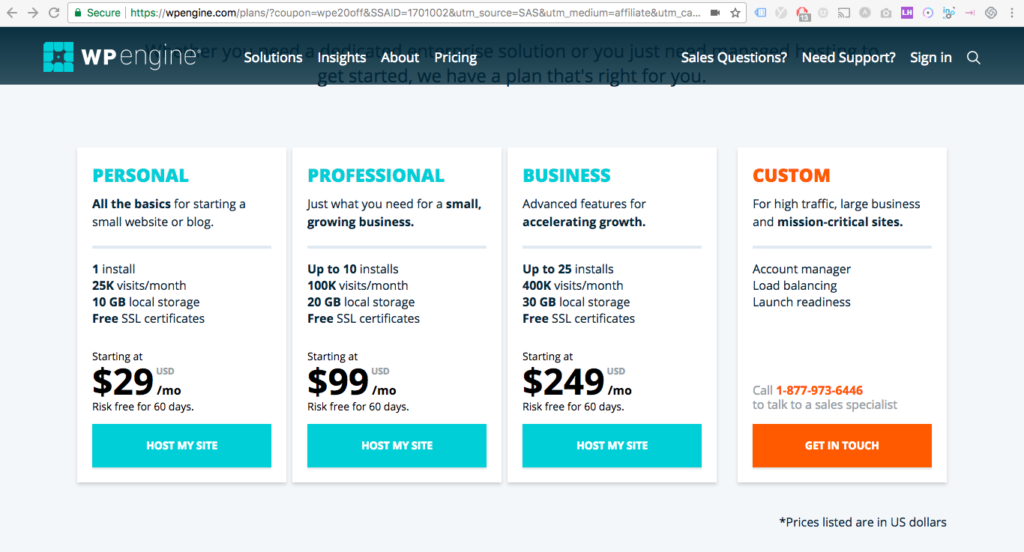Open the Insights menu
1024x552 pixels.
(342, 57)
